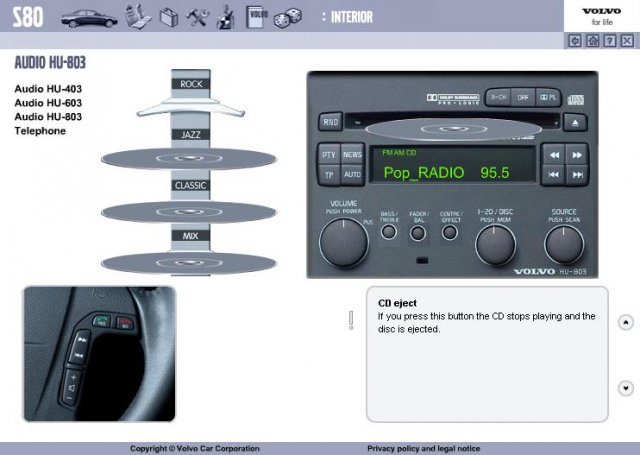Click the X exit icon
The width and height of the screenshot is (640, 455).
(627, 41)
